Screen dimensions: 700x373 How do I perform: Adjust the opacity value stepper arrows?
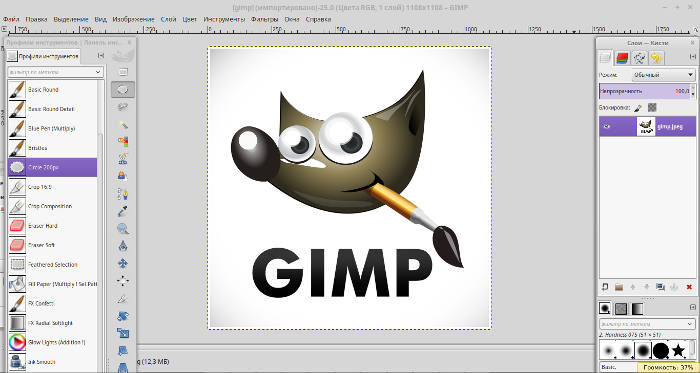(693, 91)
